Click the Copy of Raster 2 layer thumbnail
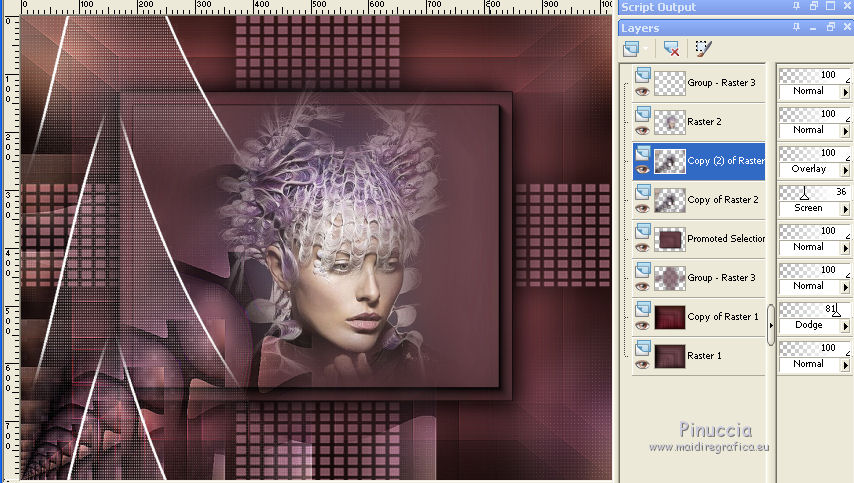854x483 pixels. point(669,200)
